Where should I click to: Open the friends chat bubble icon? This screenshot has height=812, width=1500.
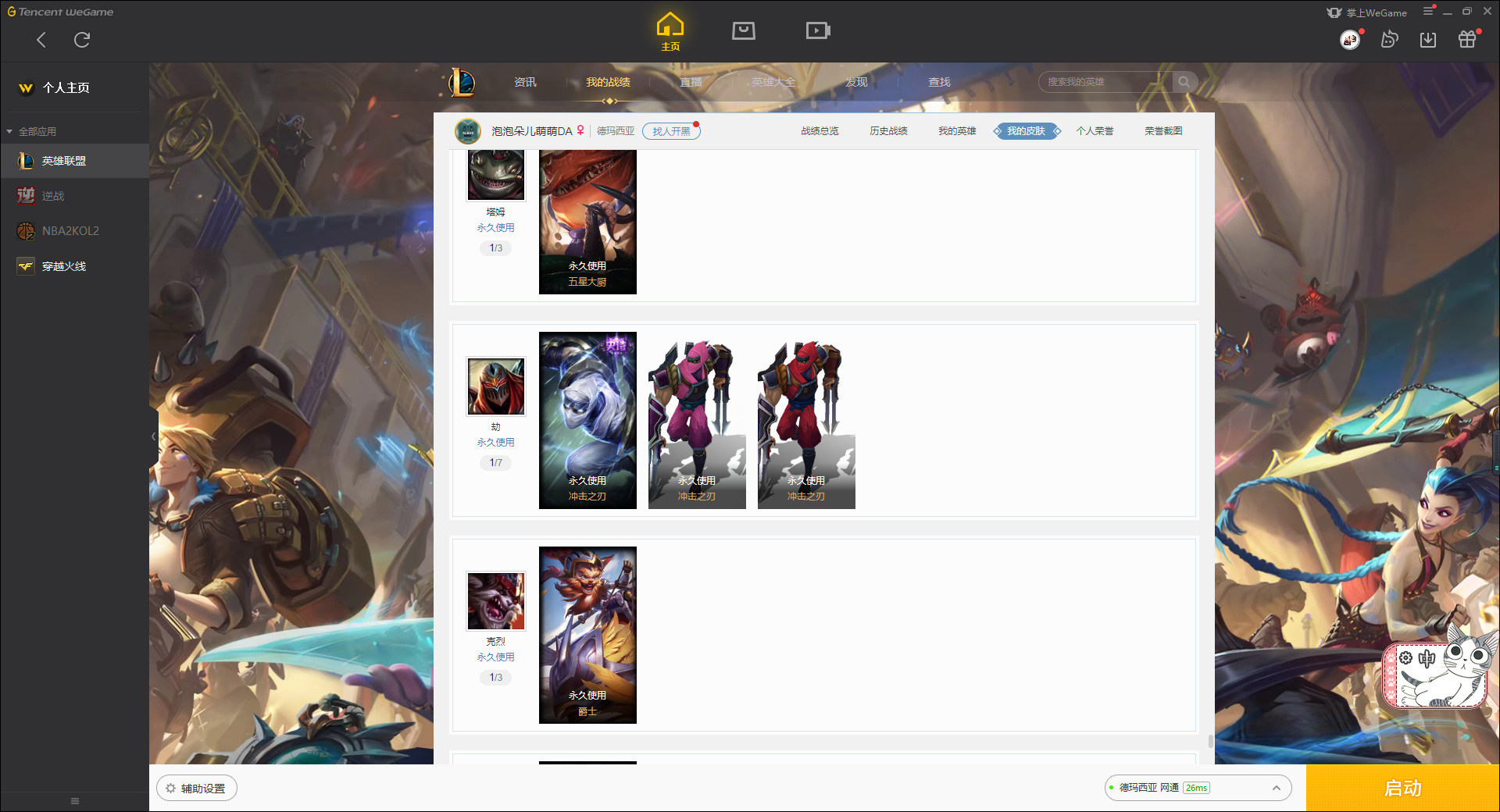1389,39
